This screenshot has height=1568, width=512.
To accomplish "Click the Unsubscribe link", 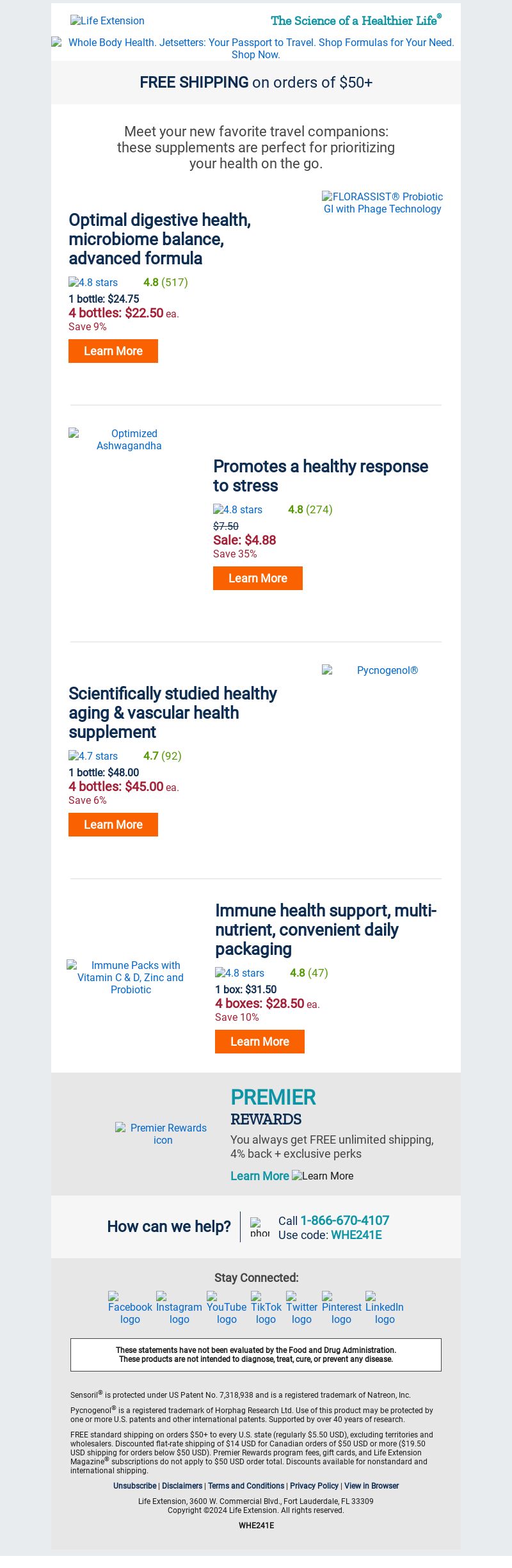I will (x=135, y=1485).
